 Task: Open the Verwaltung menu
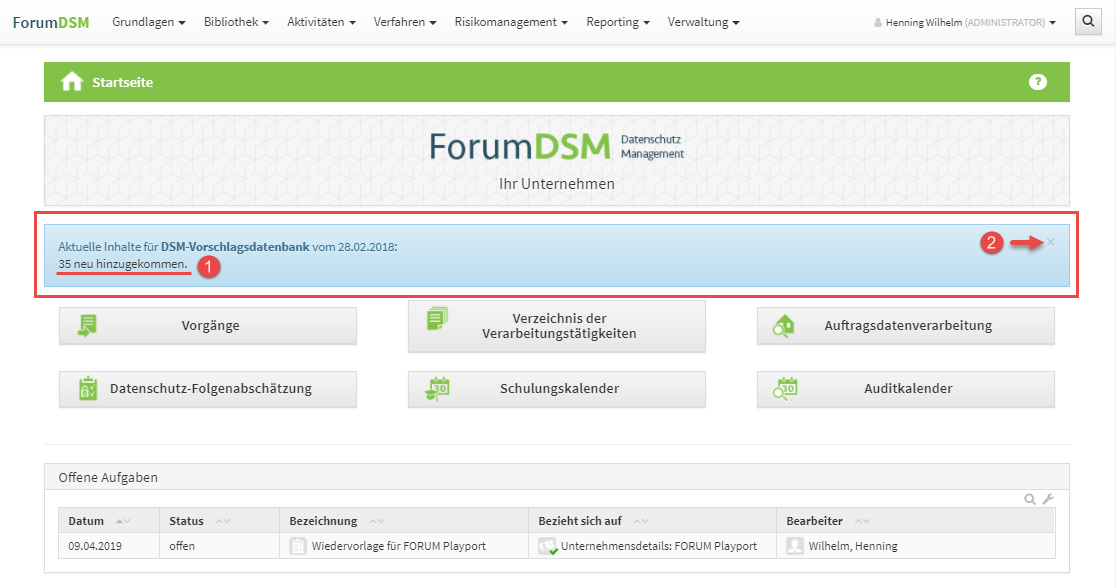coord(704,22)
